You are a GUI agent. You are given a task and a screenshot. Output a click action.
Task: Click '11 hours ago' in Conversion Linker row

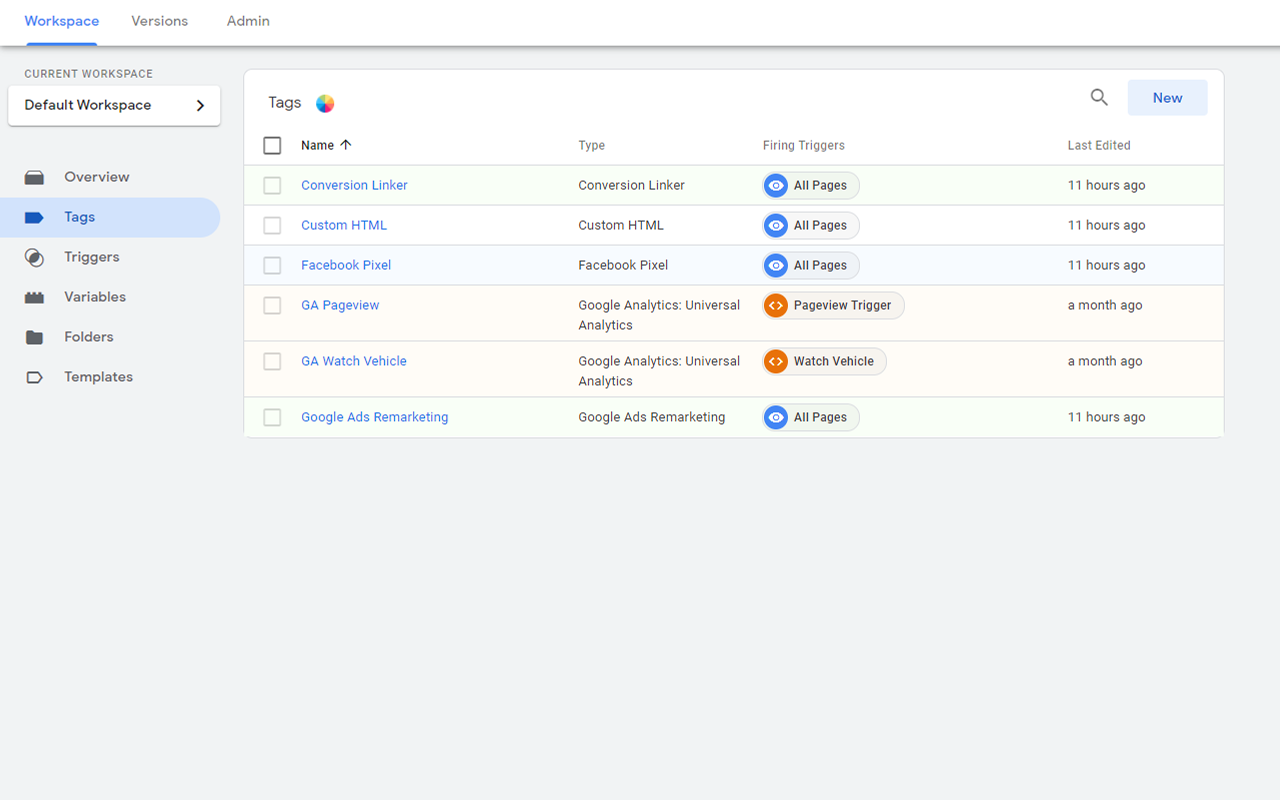1107,185
